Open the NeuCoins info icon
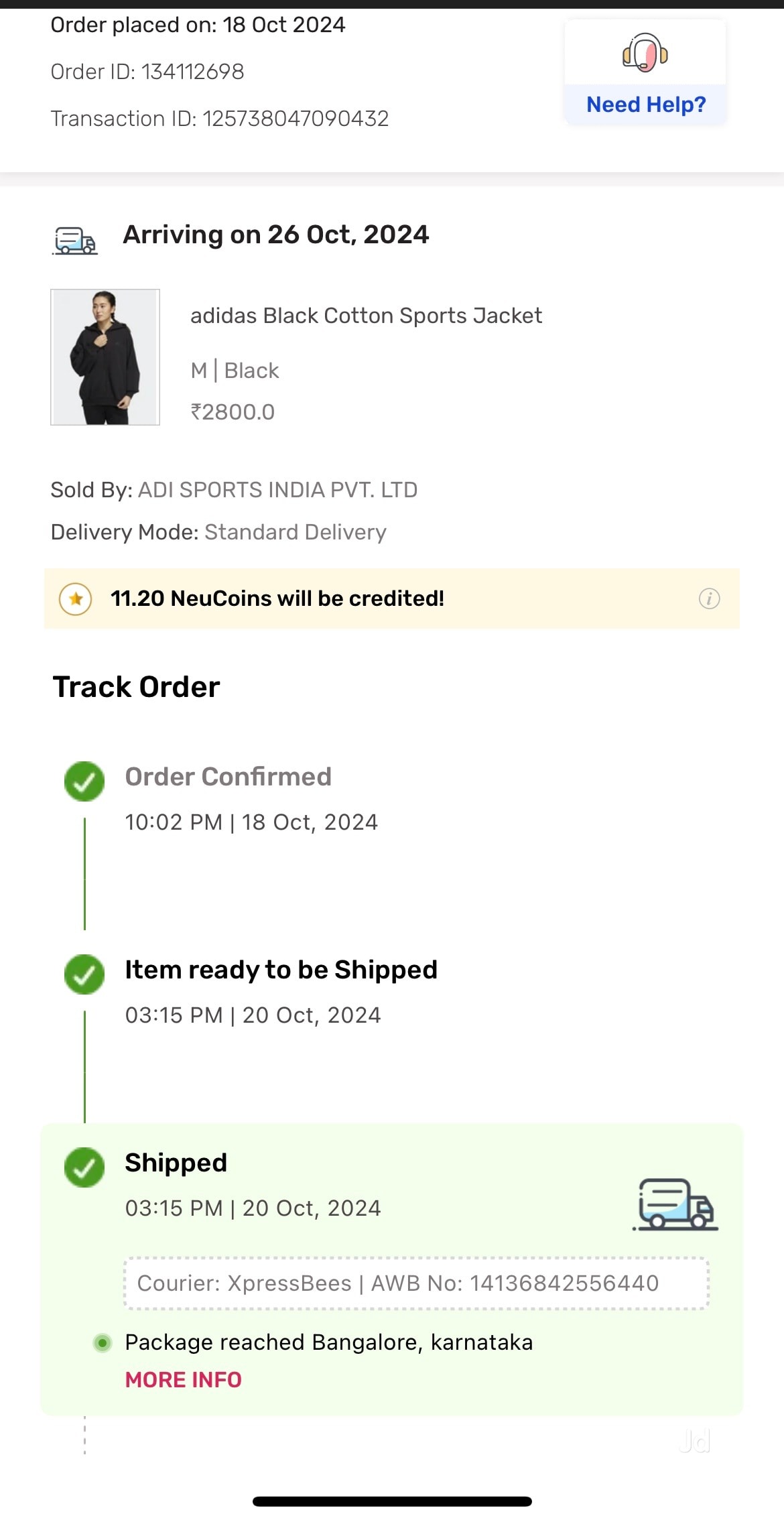The height and width of the screenshot is (1522, 784). [709, 598]
